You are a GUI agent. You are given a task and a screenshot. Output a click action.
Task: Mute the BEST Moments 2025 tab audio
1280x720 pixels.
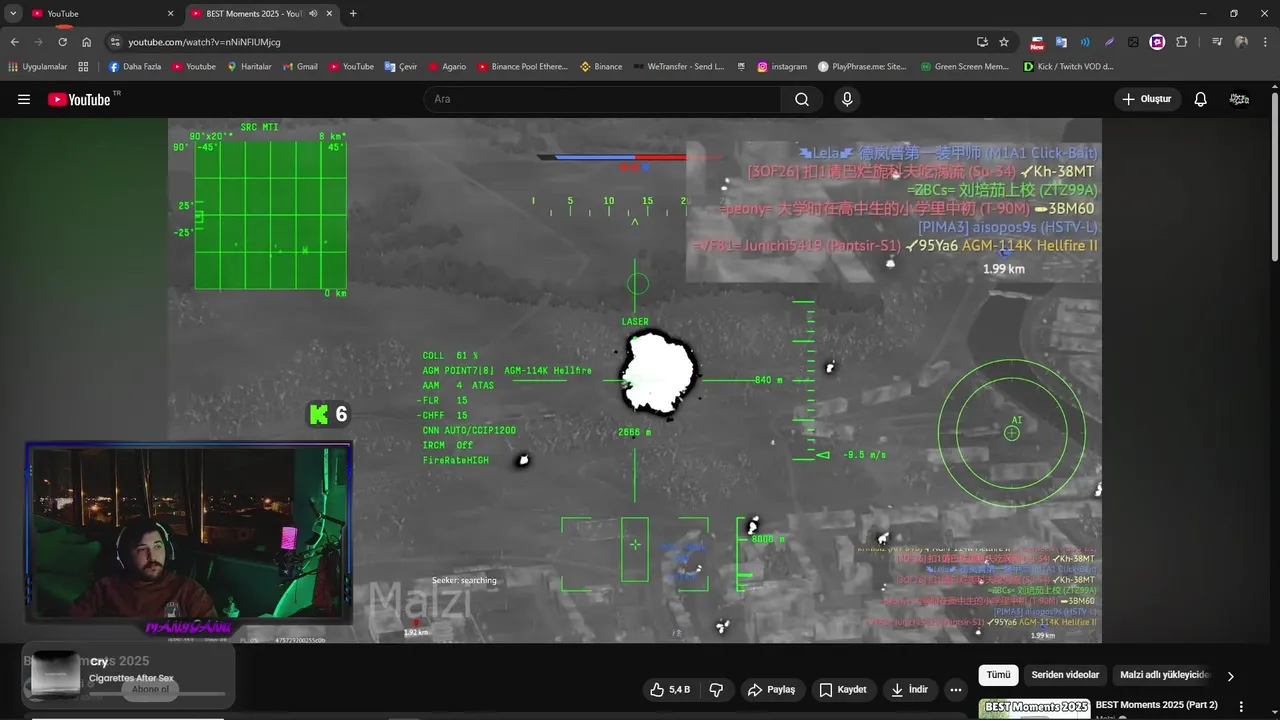pos(313,14)
